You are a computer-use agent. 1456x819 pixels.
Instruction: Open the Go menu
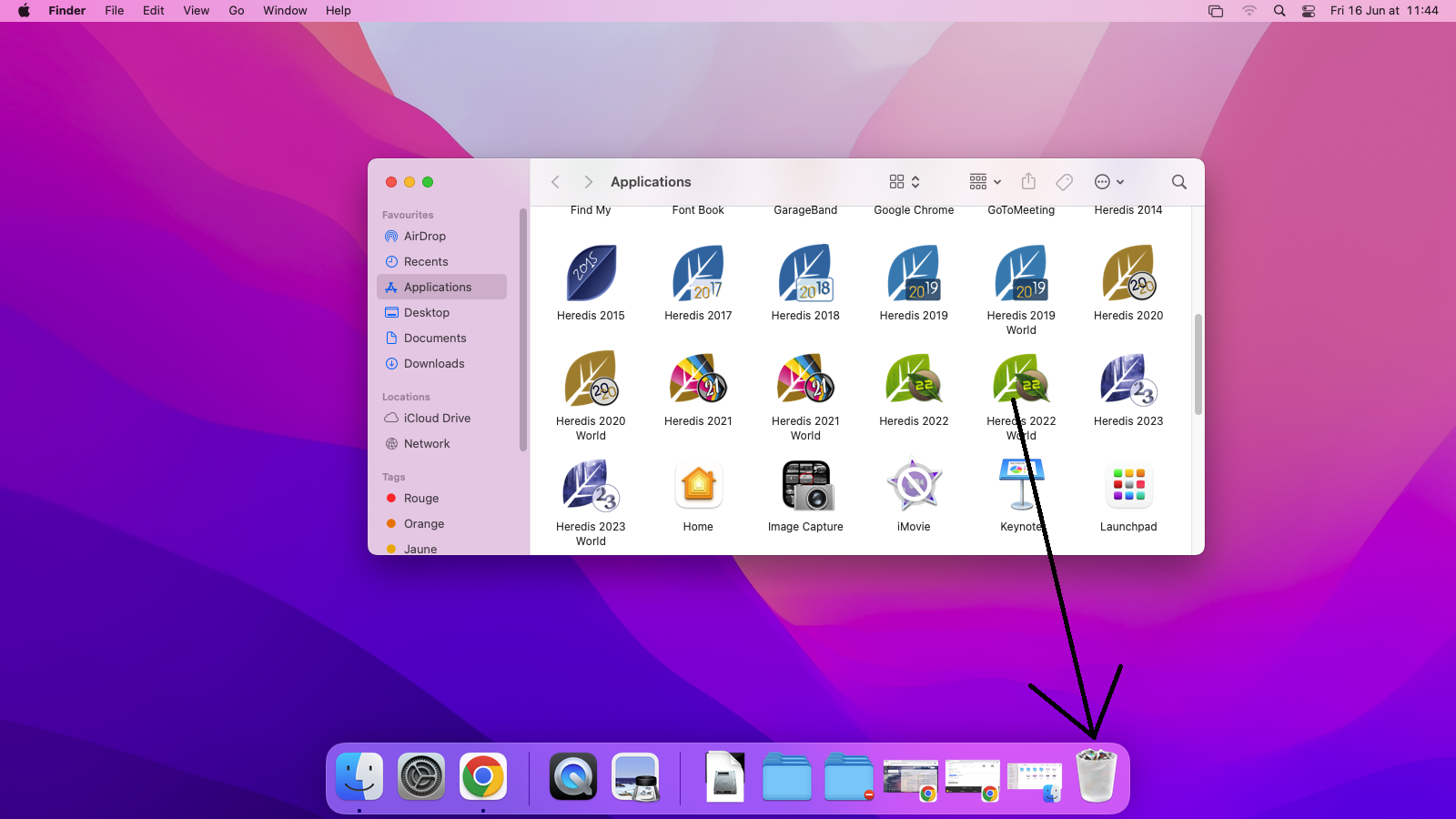[x=237, y=11]
